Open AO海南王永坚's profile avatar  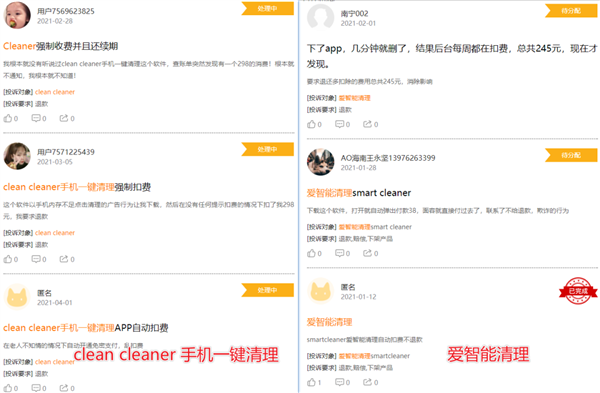coord(321,162)
